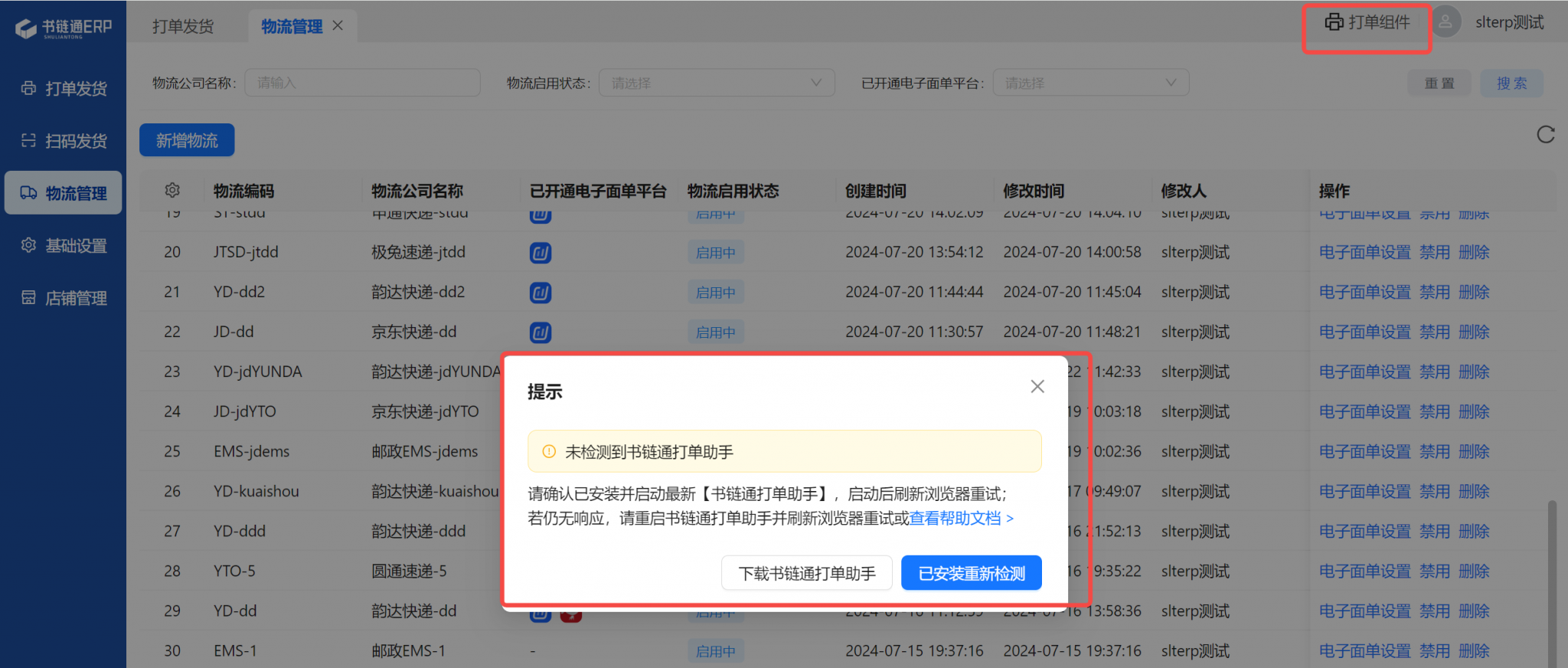Image resolution: width=1568 pixels, height=668 pixels.
Task: Select 物流管理 in the sidebar
Action: coord(64,193)
